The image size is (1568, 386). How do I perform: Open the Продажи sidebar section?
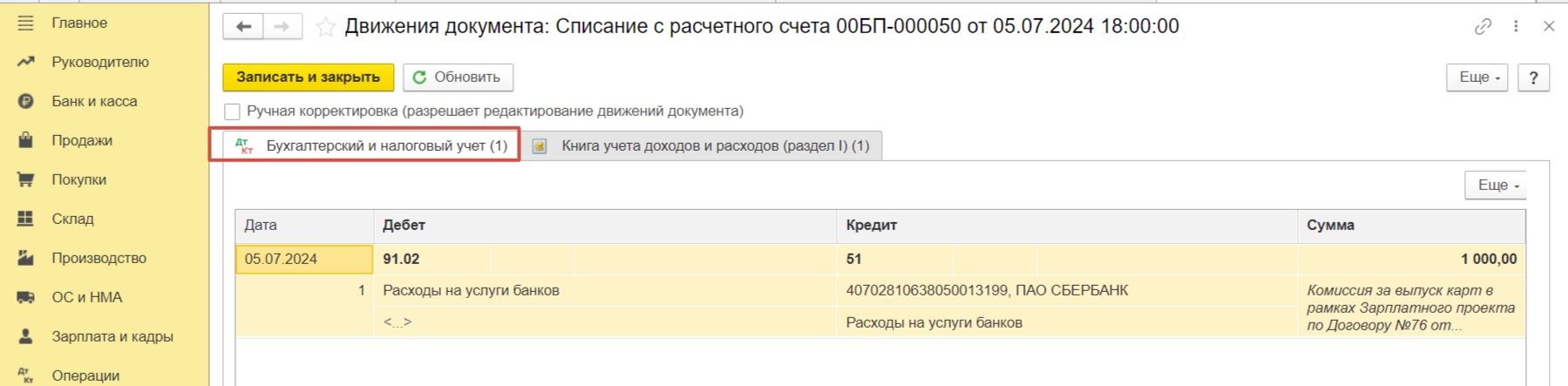pos(81,140)
